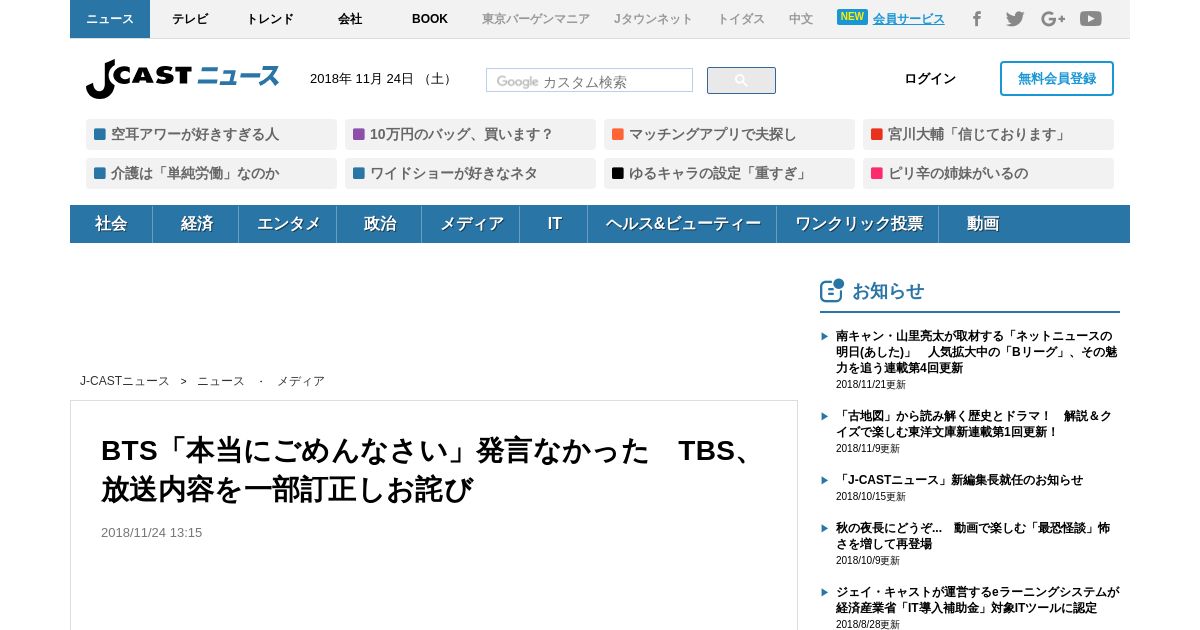The image size is (1200, 630).
Task: Open 動画 category in navigation
Action: 982,224
